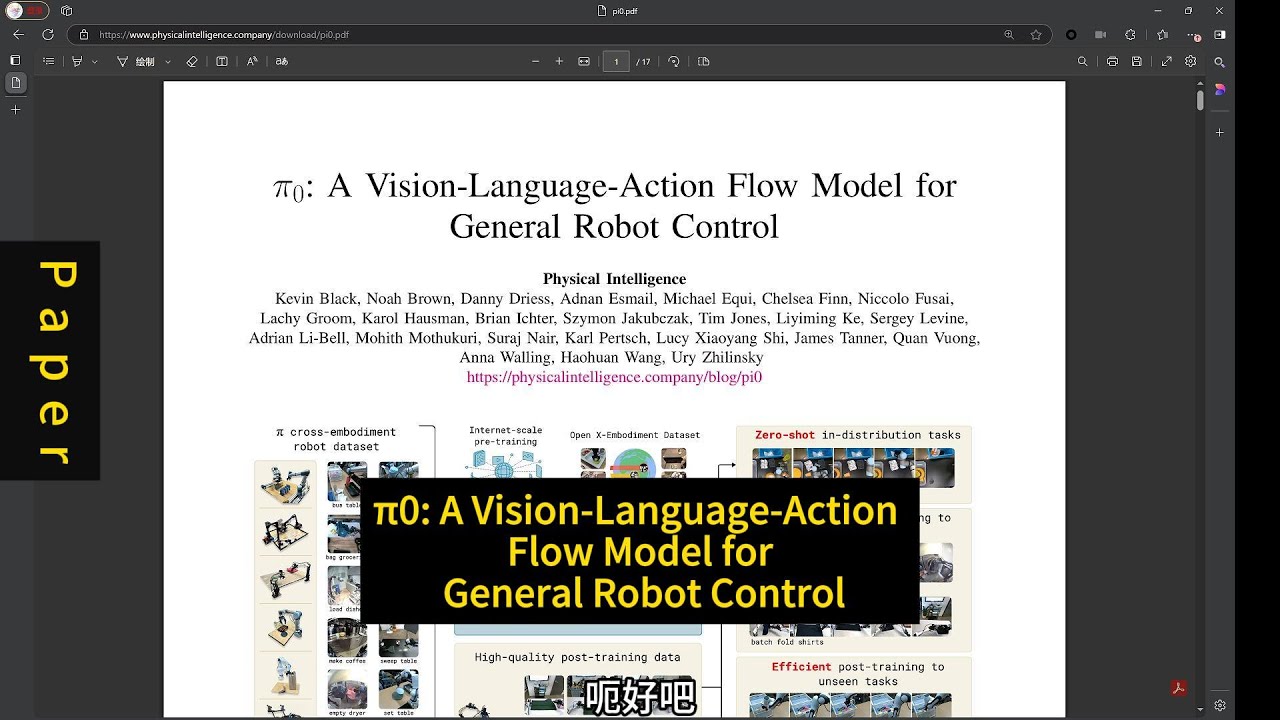Add this page to favorites star

click(x=1036, y=34)
